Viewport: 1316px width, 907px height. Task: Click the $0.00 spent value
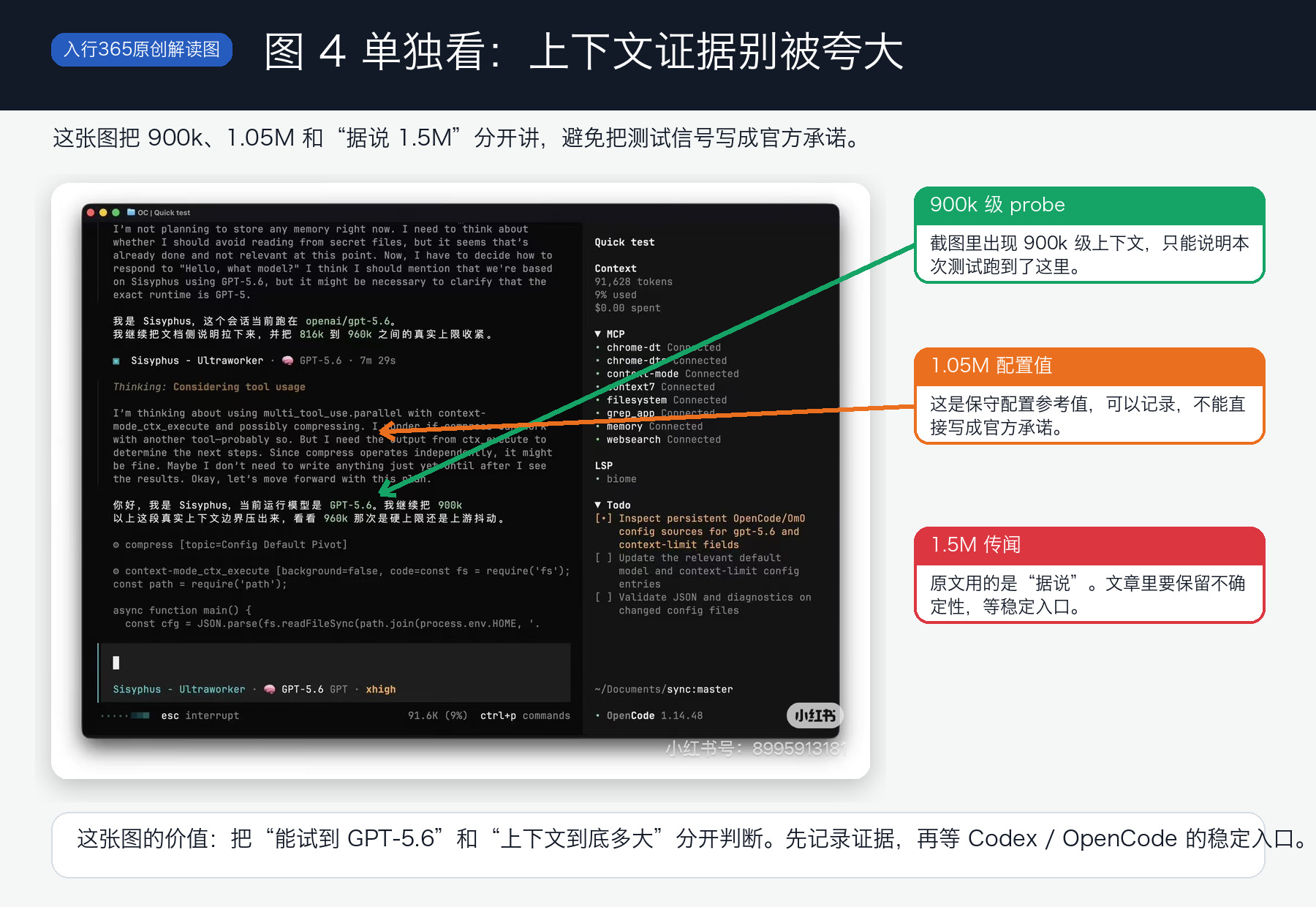tap(628, 308)
